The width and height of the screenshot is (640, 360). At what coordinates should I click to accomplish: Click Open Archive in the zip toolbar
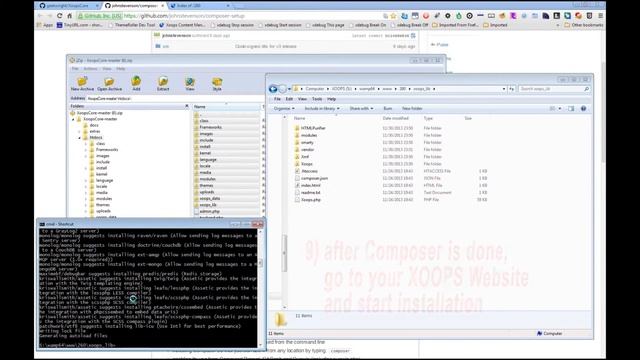coord(109,84)
